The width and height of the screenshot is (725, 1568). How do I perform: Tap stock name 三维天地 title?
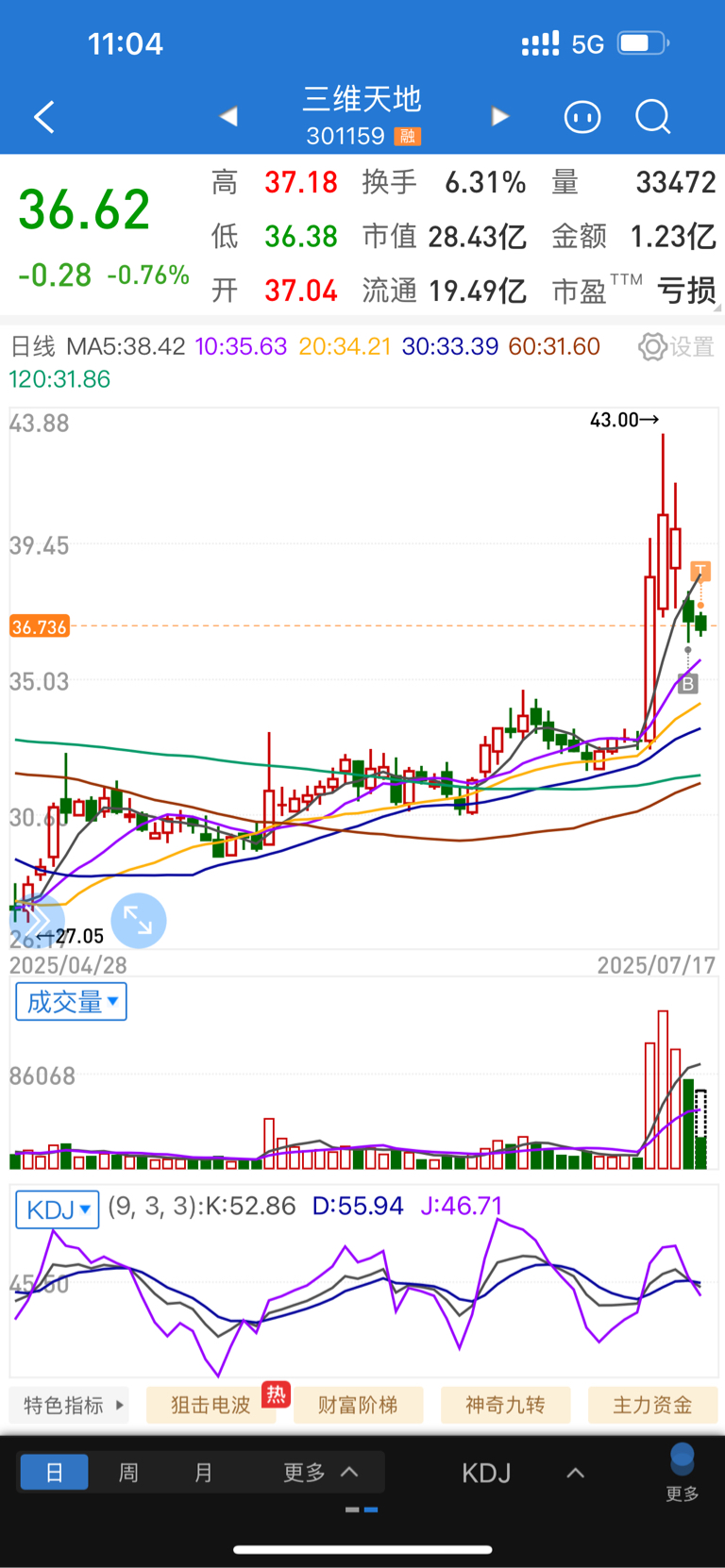tap(362, 99)
